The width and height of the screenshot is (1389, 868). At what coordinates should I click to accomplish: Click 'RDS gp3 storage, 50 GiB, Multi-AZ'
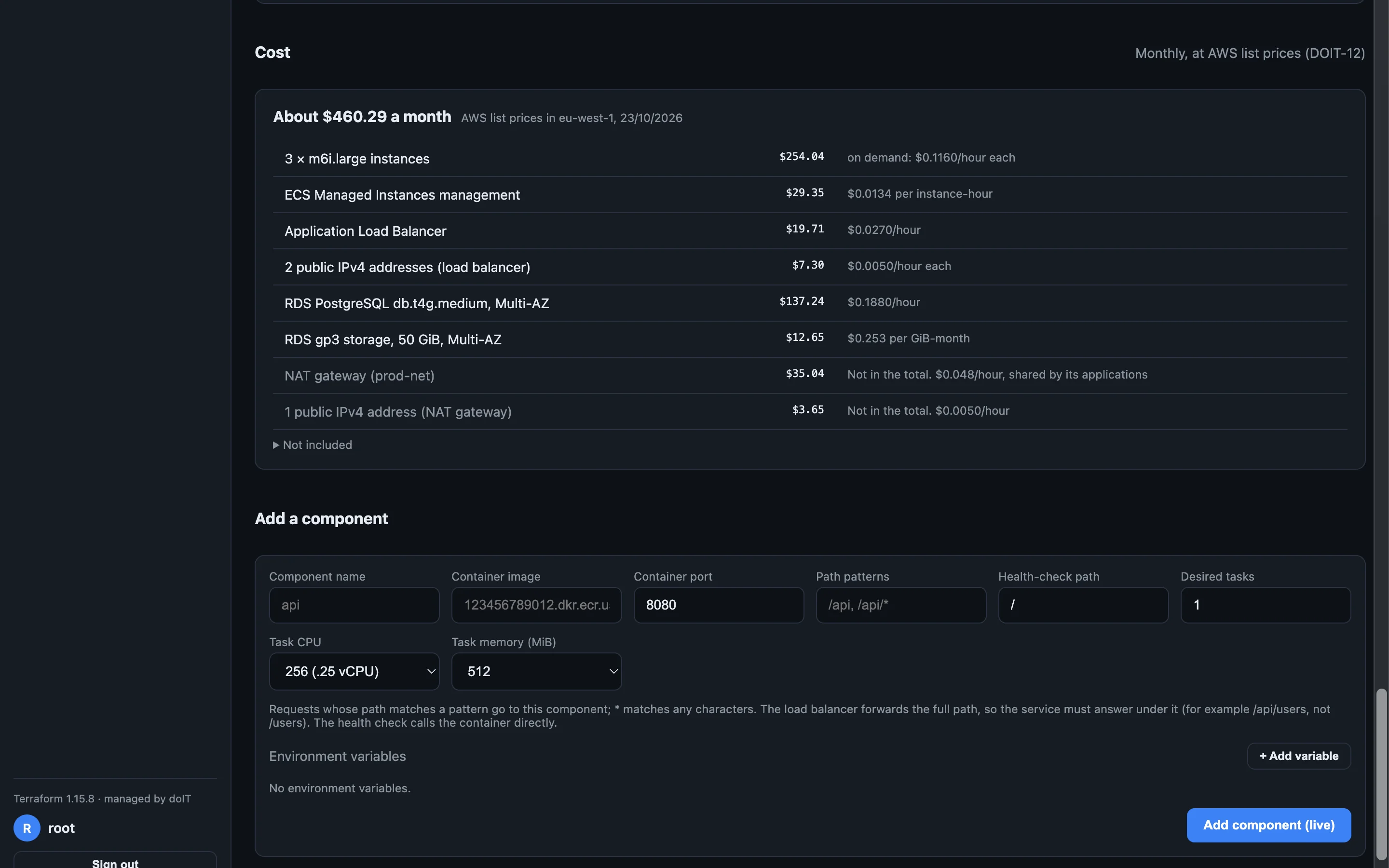tap(393, 339)
